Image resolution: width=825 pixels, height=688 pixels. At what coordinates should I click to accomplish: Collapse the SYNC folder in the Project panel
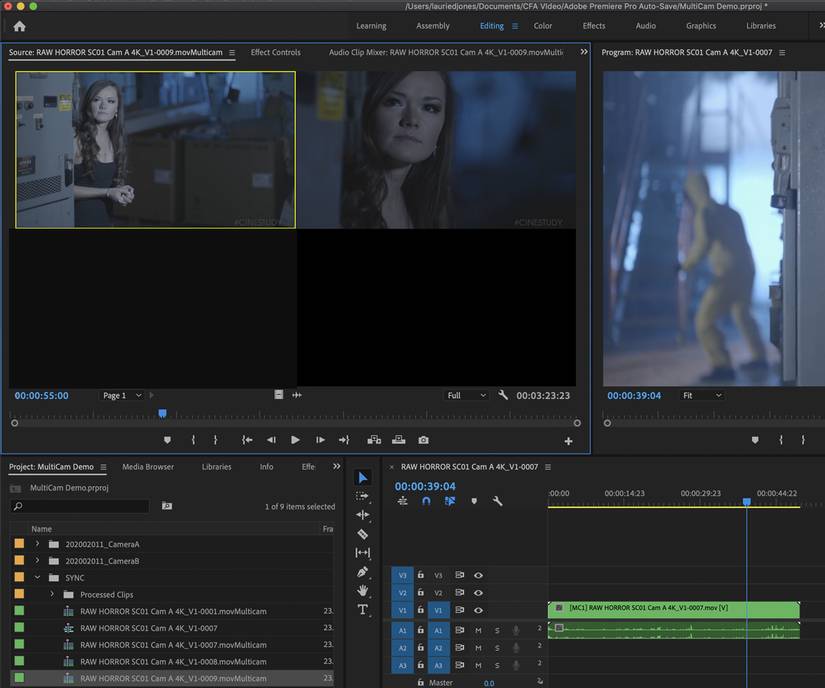(x=37, y=577)
